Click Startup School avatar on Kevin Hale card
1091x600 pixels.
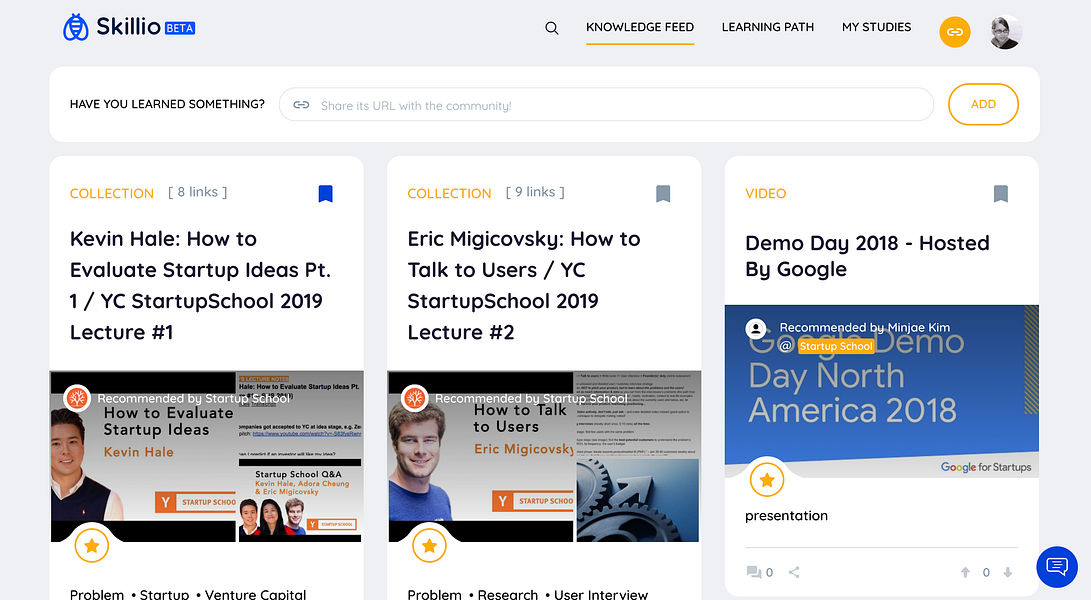click(x=77, y=398)
